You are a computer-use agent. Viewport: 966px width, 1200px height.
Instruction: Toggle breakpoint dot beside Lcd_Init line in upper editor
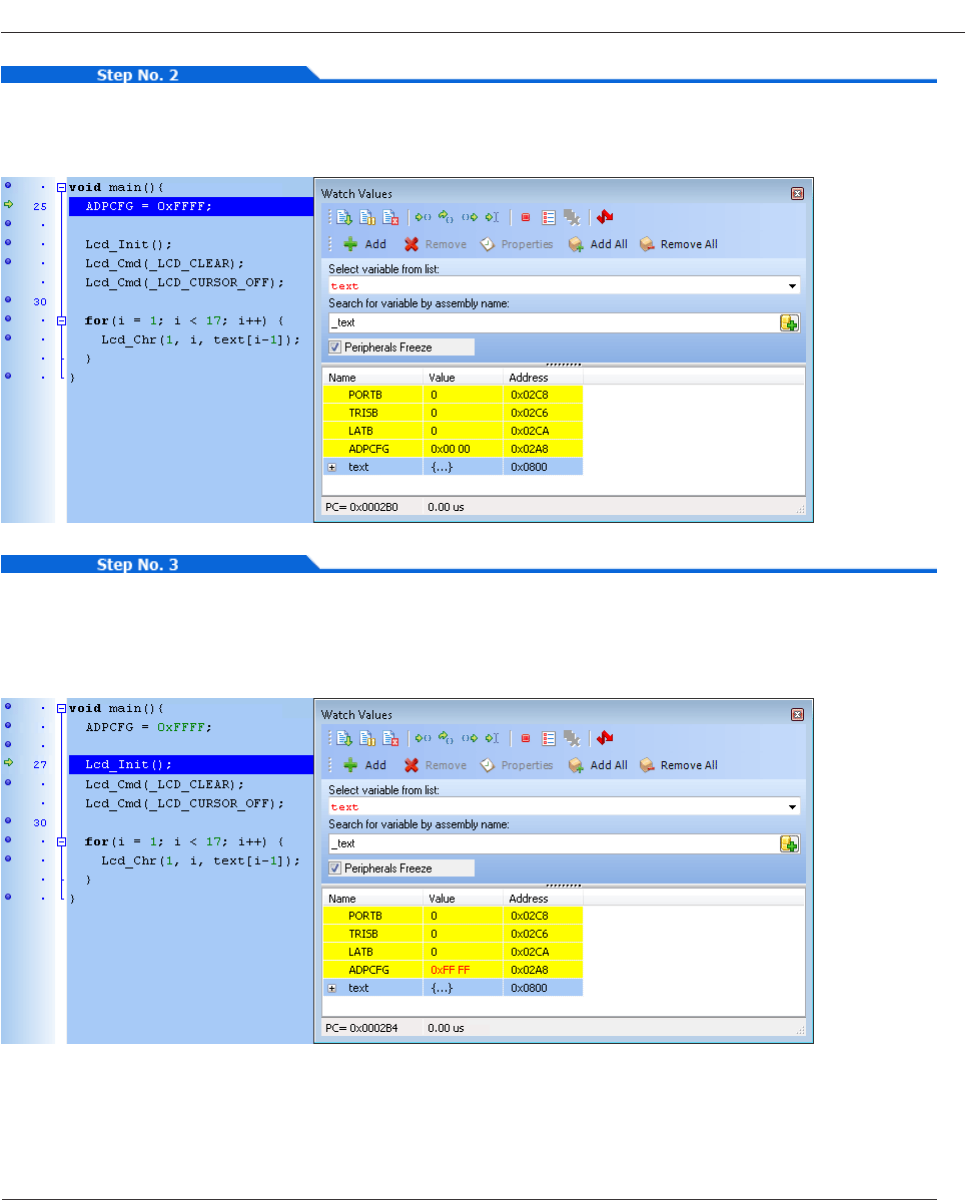point(8,241)
